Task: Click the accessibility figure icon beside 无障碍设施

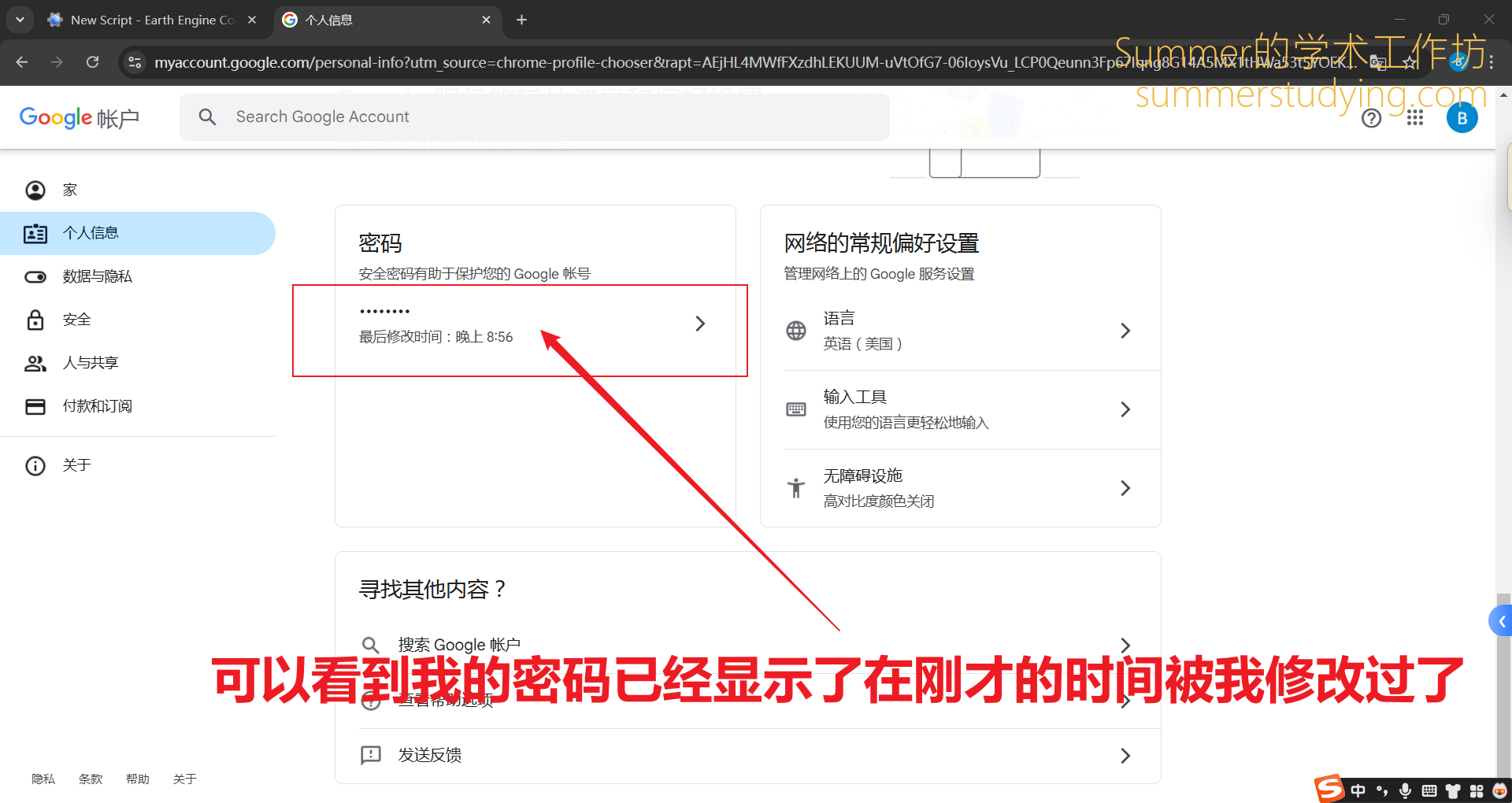Action: click(x=796, y=488)
